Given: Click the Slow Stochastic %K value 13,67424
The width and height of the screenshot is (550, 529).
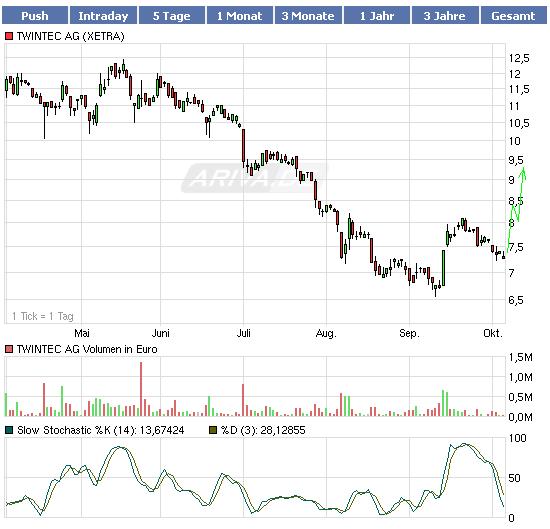Looking at the screenshot, I should (x=162, y=430).
